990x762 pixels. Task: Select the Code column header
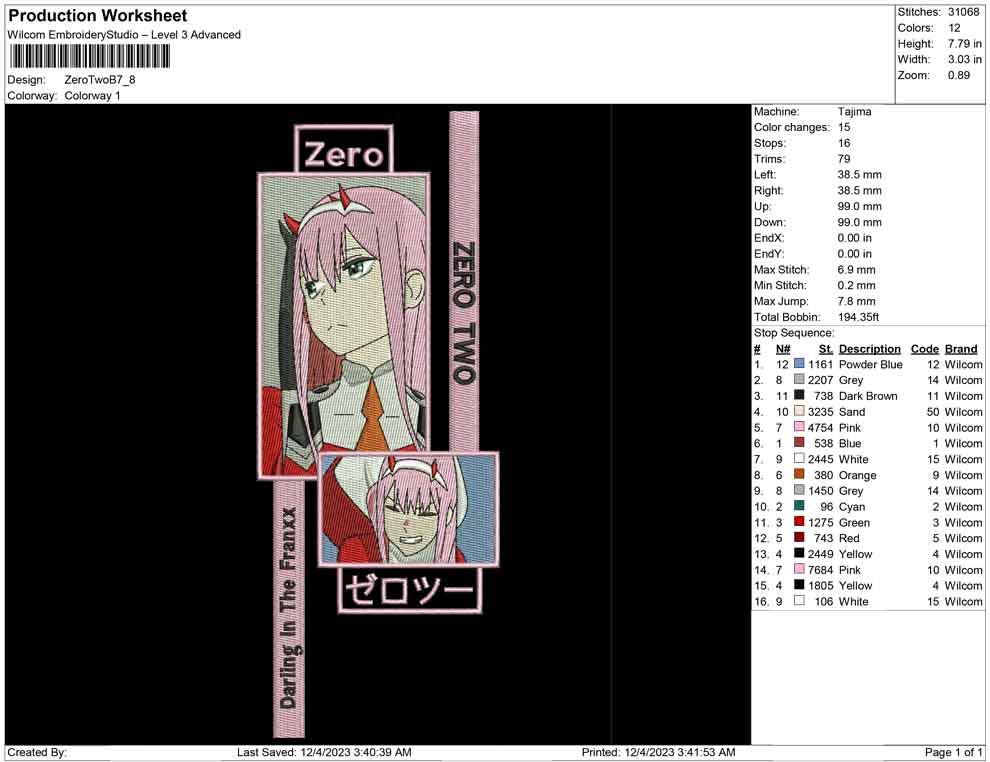click(924, 349)
